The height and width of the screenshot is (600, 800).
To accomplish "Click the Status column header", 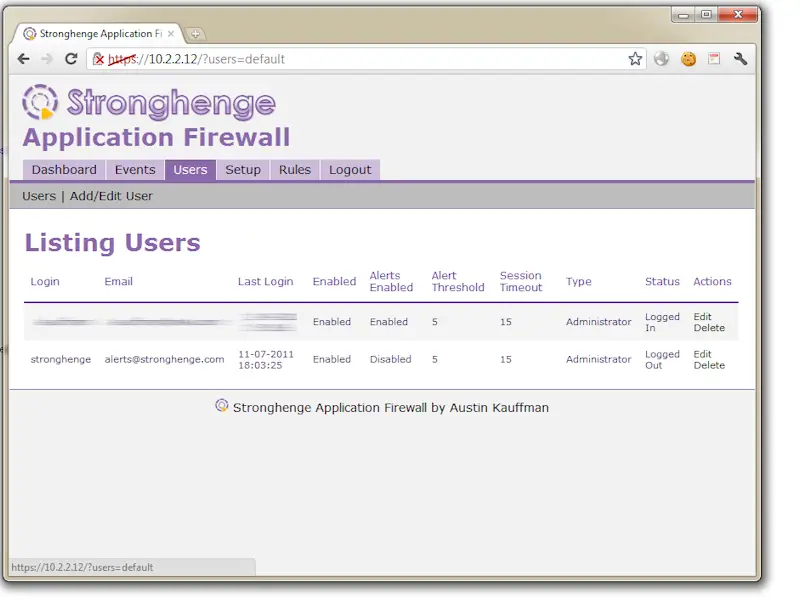I will point(662,281).
